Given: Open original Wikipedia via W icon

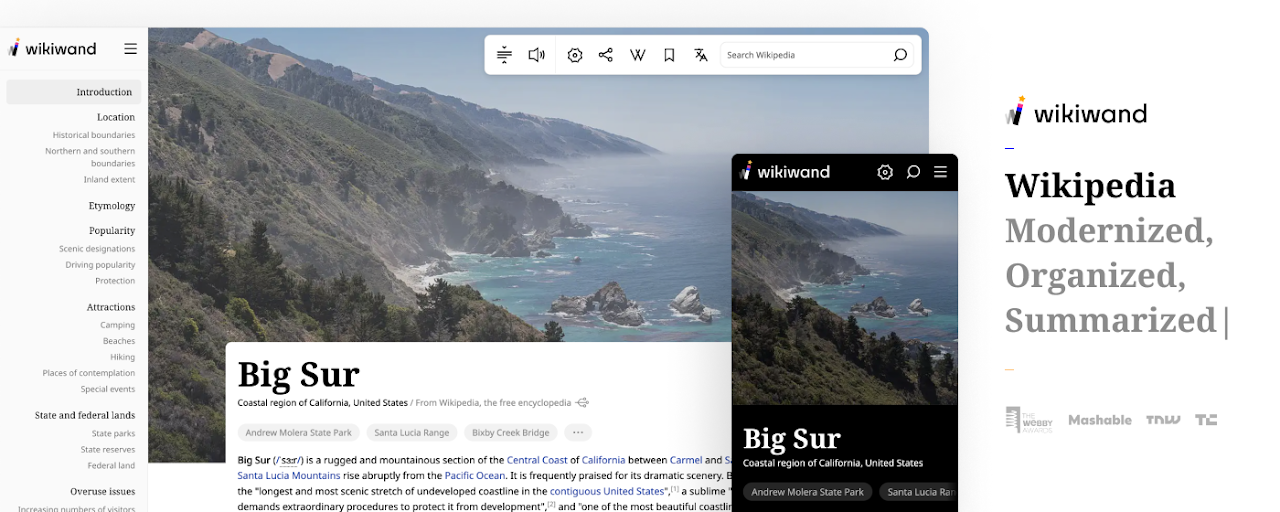Looking at the screenshot, I should coord(637,55).
